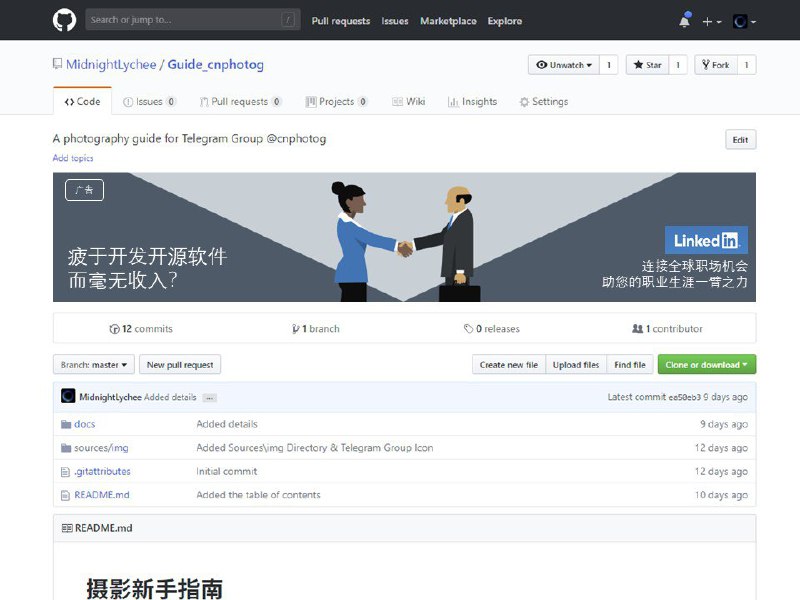This screenshot has height=600, width=800.
Task: Click the LinkedIn logo in the ad
Action: click(706, 240)
